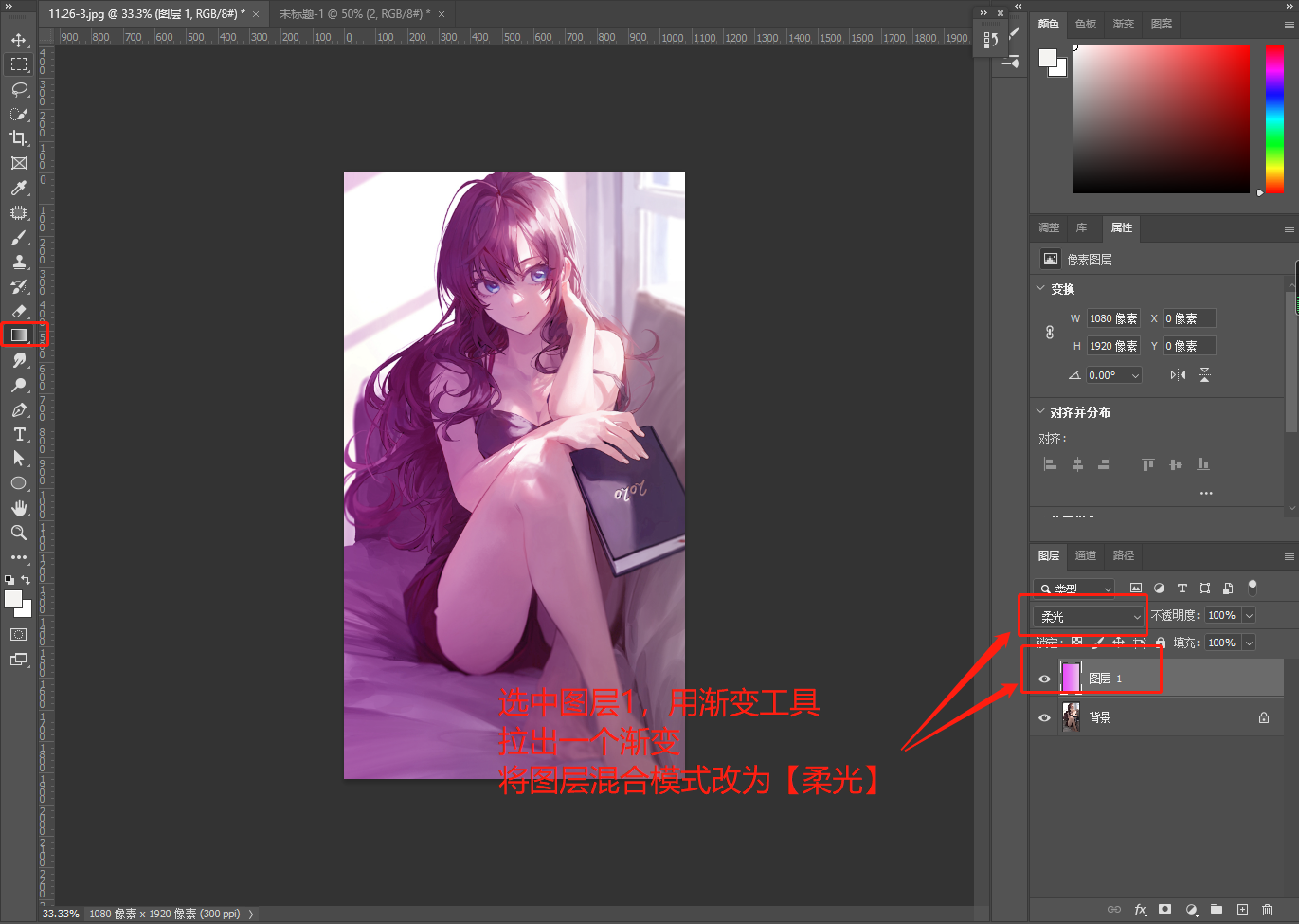Screen dimensions: 1299x924
Task: Toggle smart object filter in Layers panel
Action: (1228, 589)
